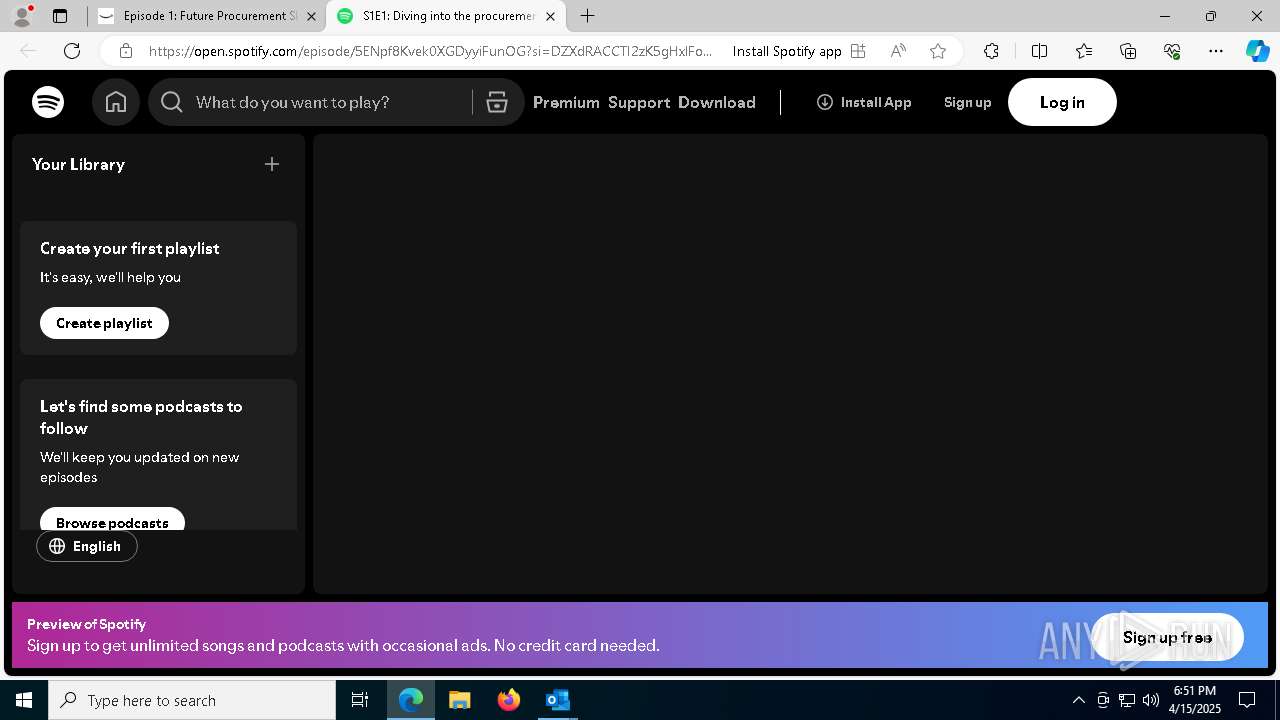Close the Episode 1 Future Procurement tab
This screenshot has width=1280, height=720.
point(311,16)
